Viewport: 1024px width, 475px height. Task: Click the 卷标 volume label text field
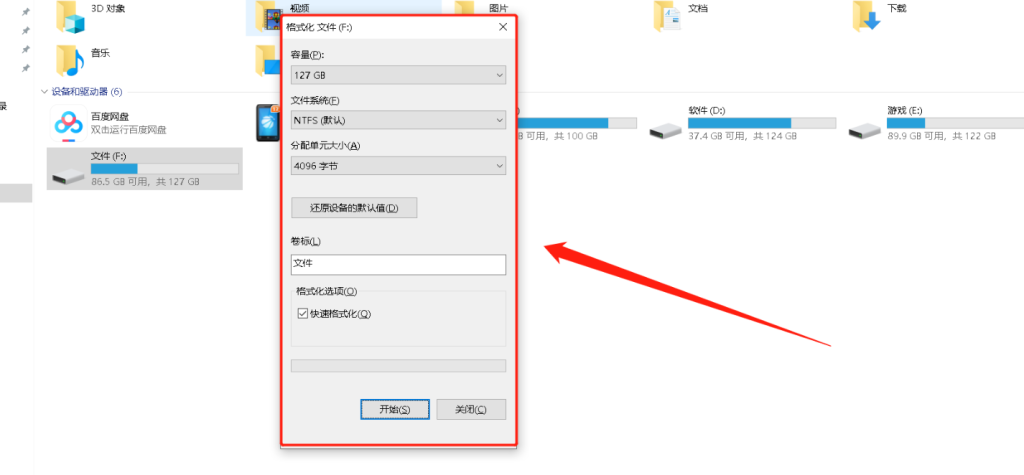398,265
